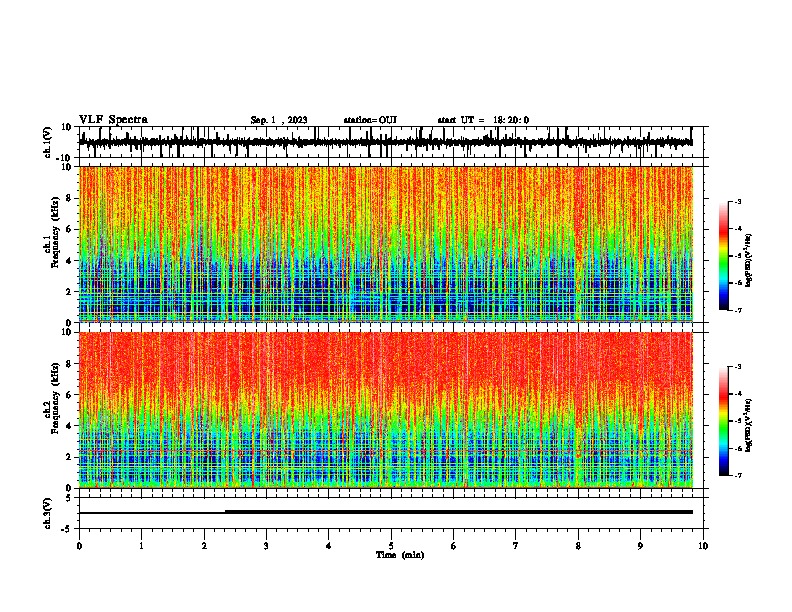The image size is (792, 612).
Task: Click time-axis tick label "0" at the bottom
Action: 79,546
